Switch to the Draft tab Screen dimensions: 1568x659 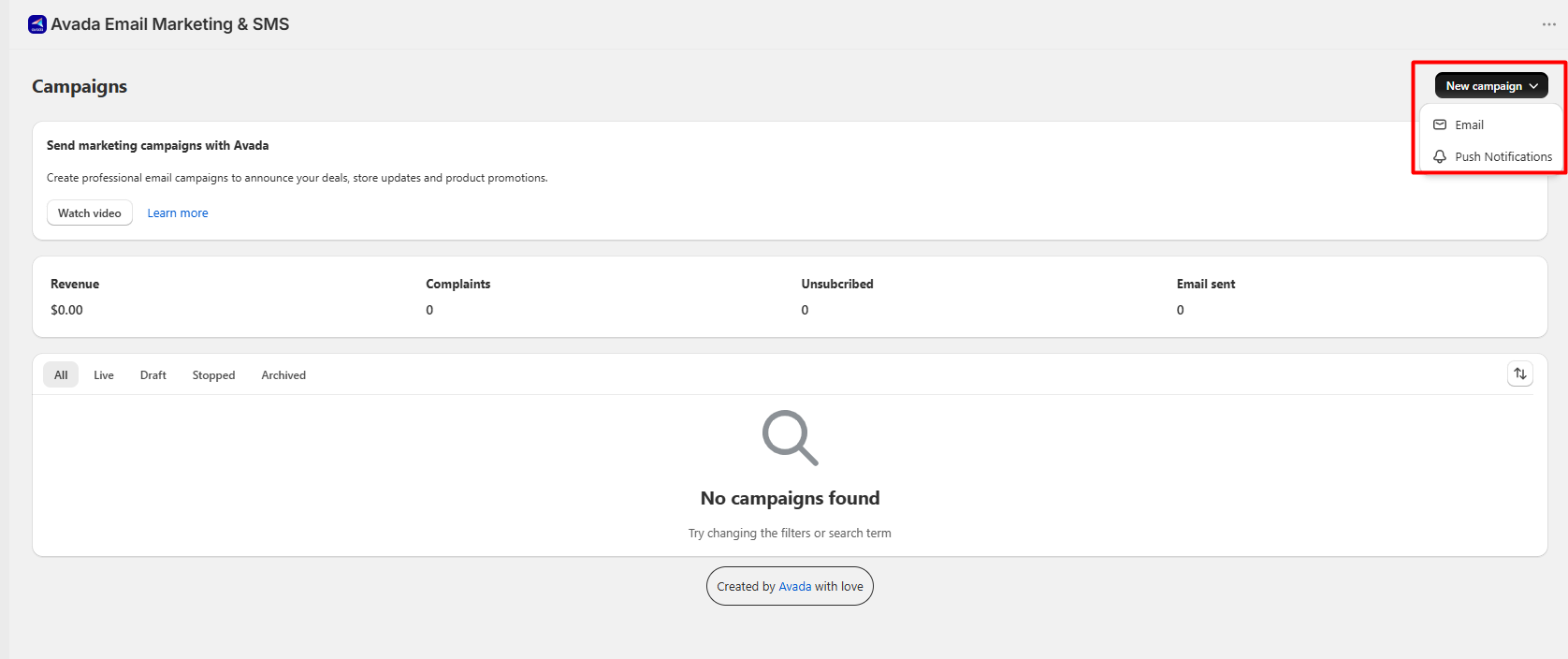(153, 374)
